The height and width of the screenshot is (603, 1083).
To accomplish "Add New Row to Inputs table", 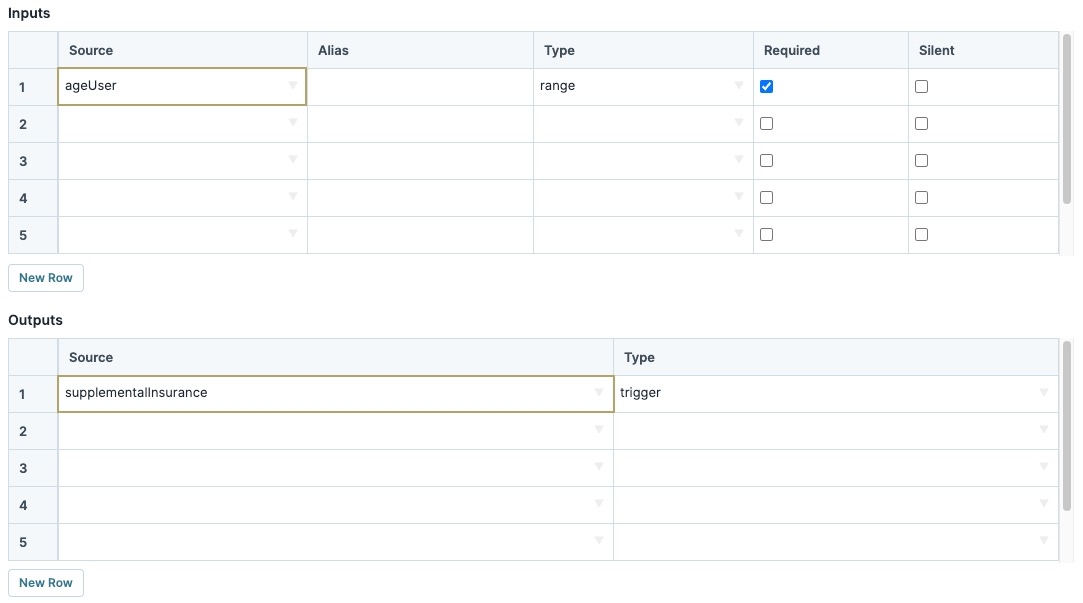I will pyautogui.click(x=46, y=278).
